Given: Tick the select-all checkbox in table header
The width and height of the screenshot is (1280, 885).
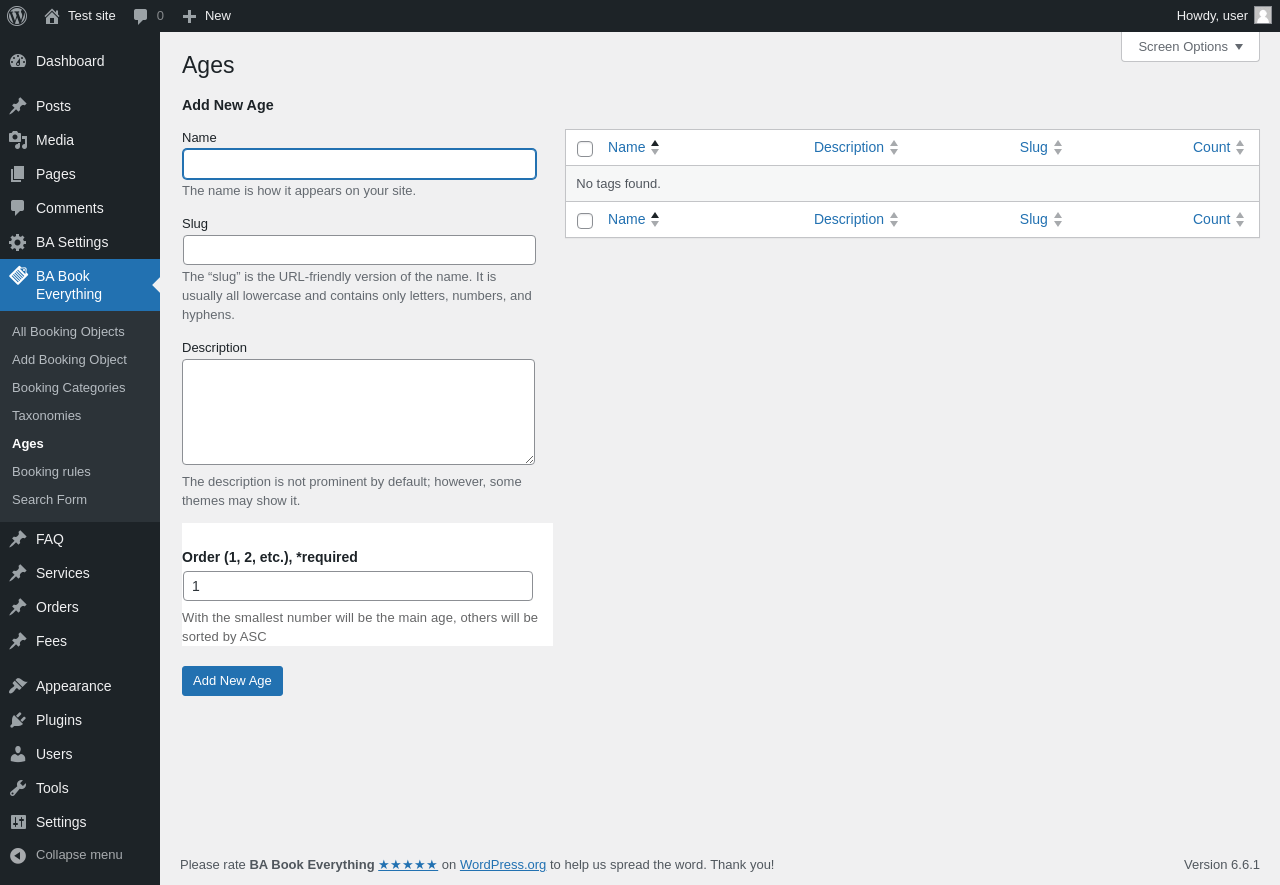Looking at the screenshot, I should [x=585, y=149].
